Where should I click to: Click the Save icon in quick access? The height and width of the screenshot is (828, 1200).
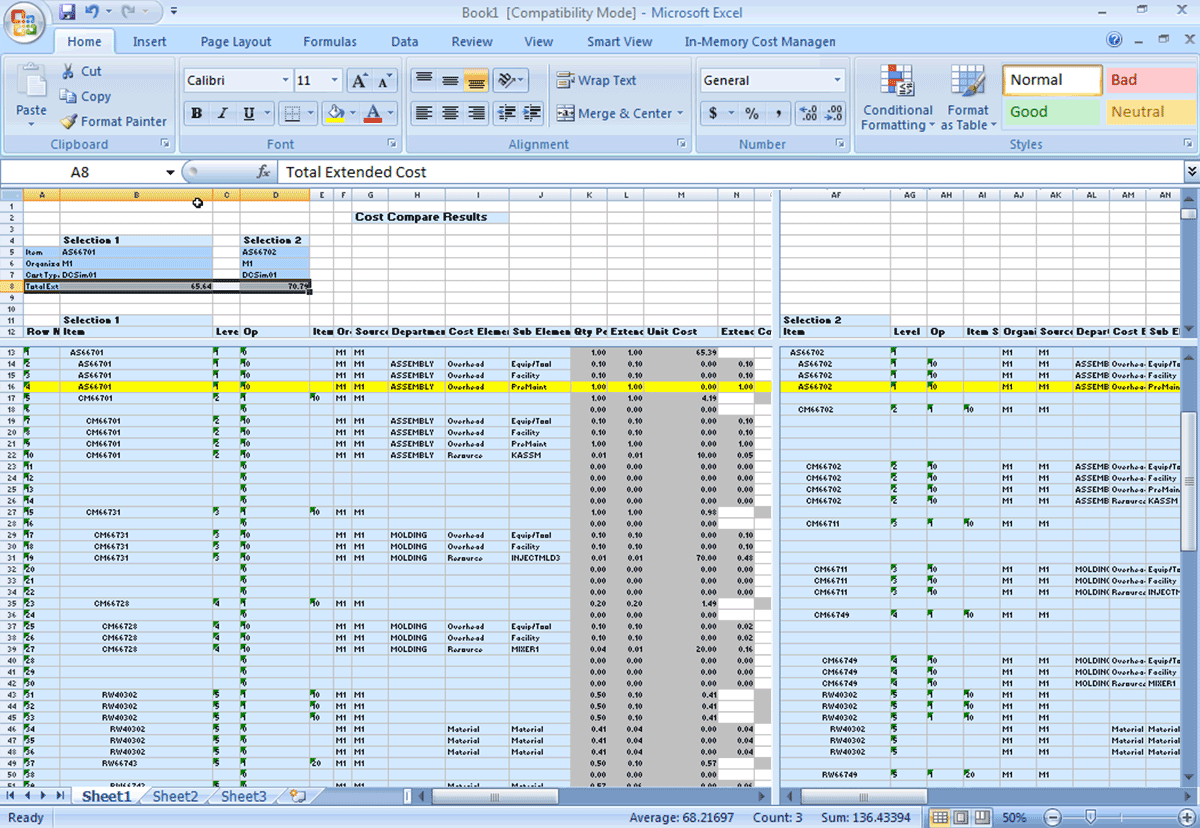coord(67,12)
